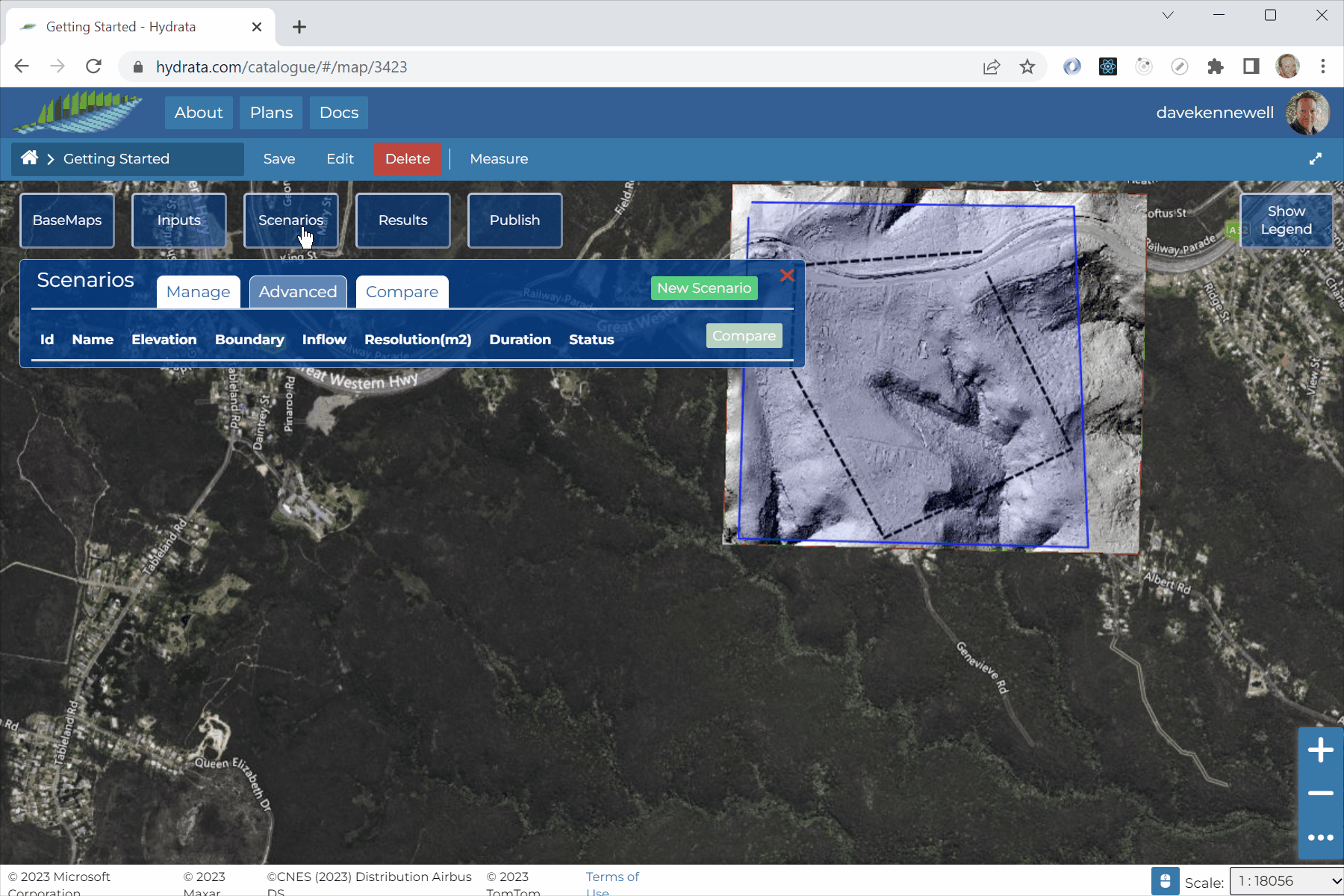Open the user profile avatar
This screenshot has width=1344, height=896.
(1307, 113)
